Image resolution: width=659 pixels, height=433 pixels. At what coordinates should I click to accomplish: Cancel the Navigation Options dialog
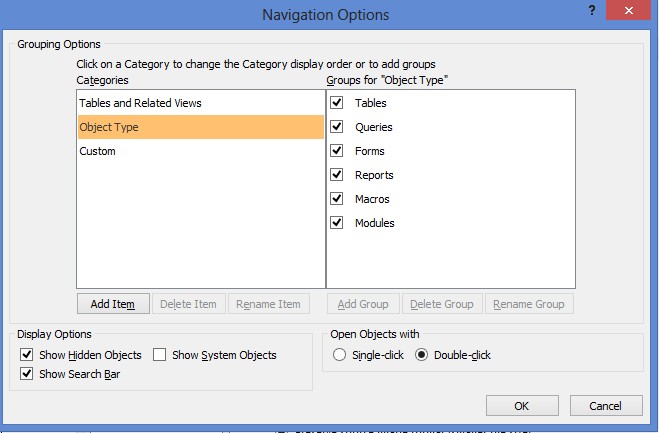click(606, 406)
